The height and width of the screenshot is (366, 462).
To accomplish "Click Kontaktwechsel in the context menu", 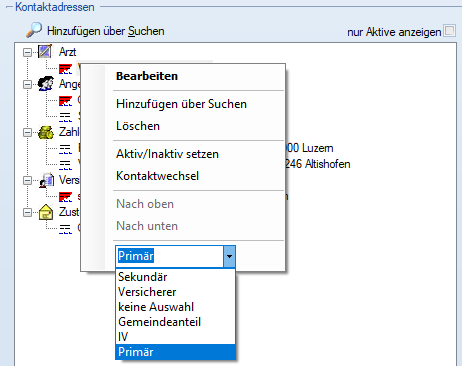I will pos(157,176).
